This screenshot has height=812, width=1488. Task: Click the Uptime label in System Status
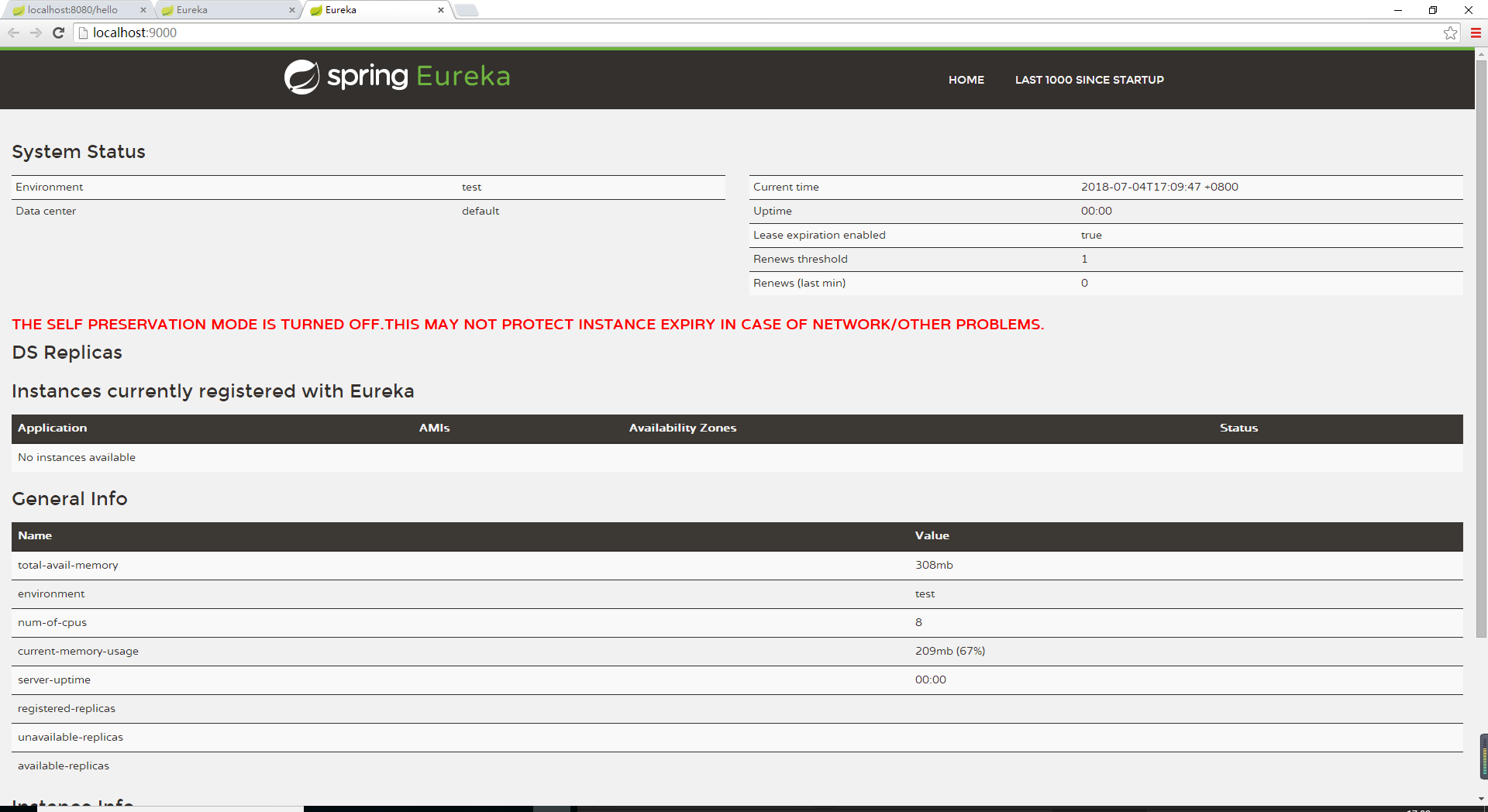point(773,212)
